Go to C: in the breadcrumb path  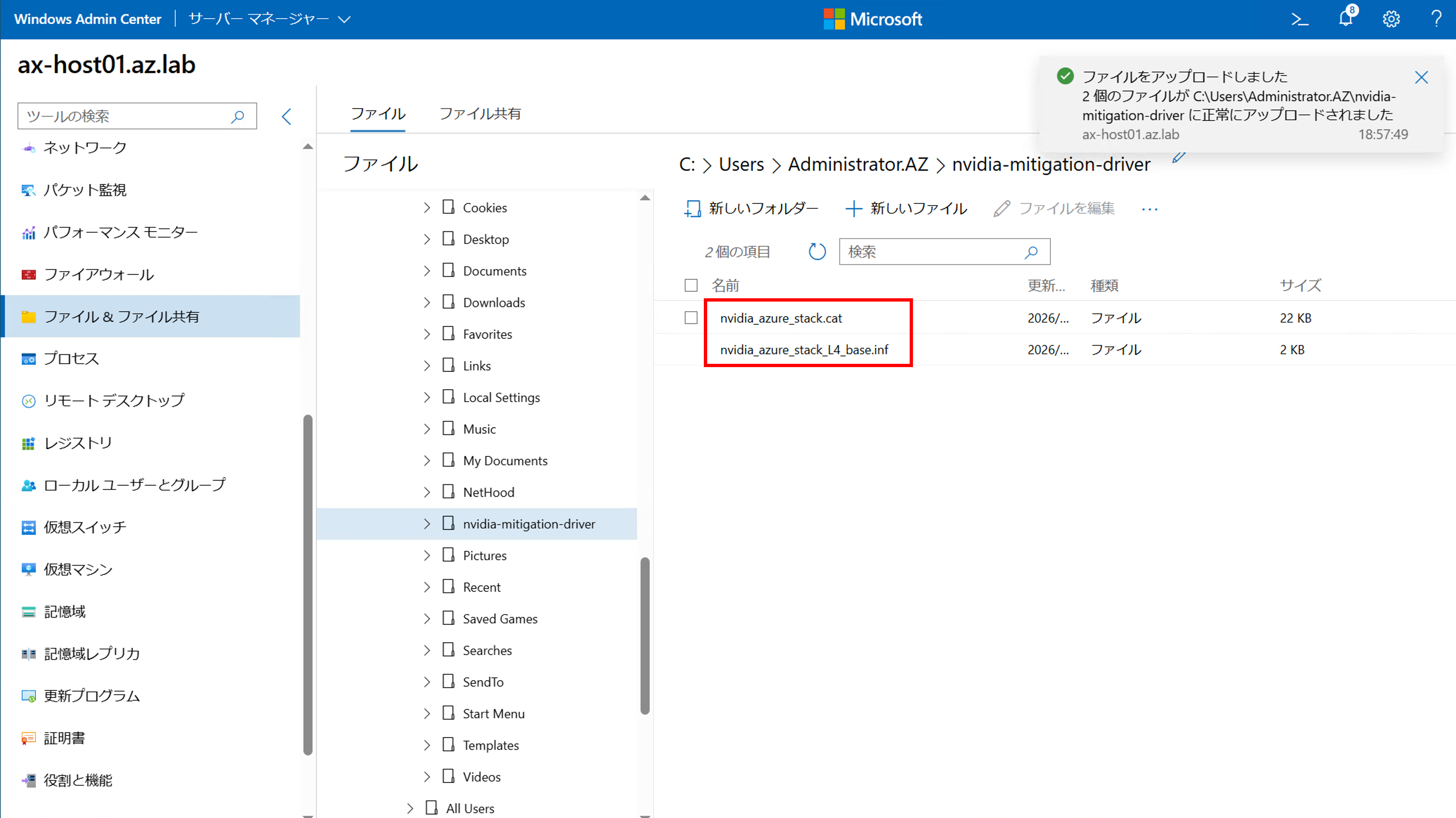click(687, 165)
